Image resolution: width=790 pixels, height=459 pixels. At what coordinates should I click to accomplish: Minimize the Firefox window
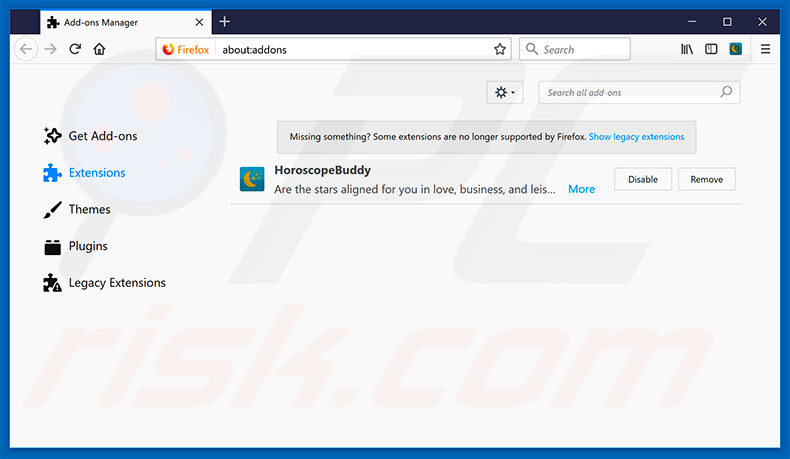click(692, 22)
